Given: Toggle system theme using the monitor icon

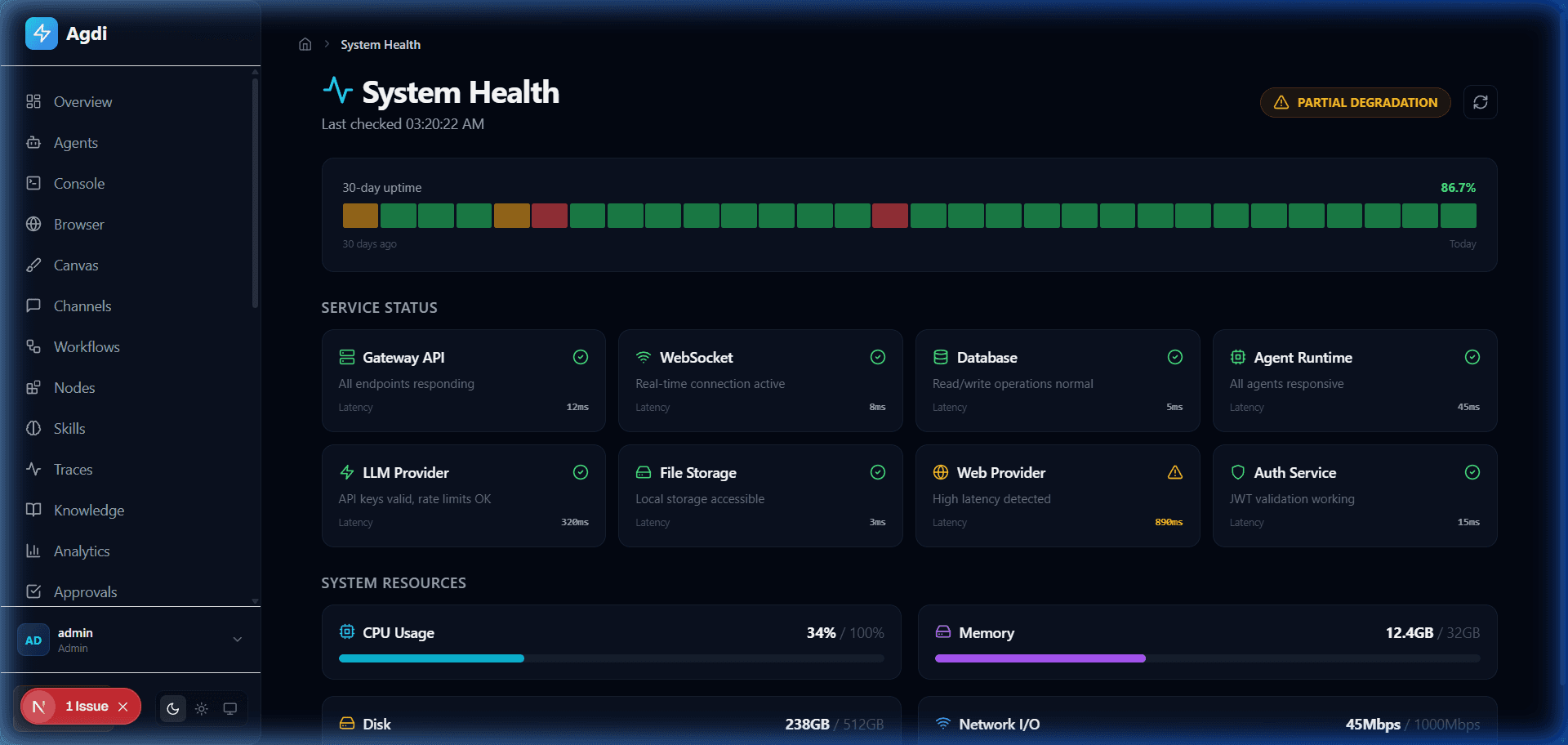Looking at the screenshot, I should 229,708.
